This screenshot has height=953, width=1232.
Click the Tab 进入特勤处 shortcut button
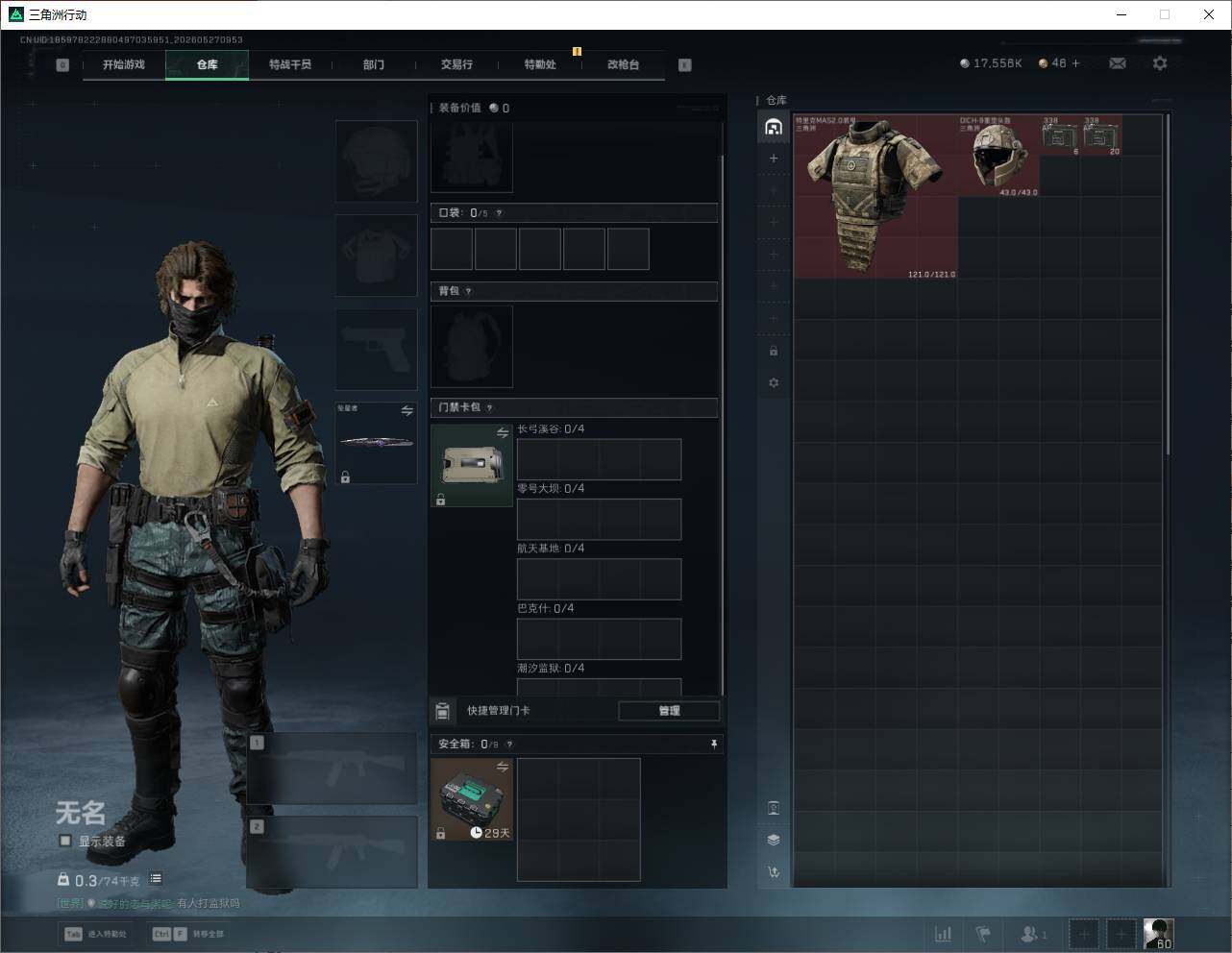[95, 934]
